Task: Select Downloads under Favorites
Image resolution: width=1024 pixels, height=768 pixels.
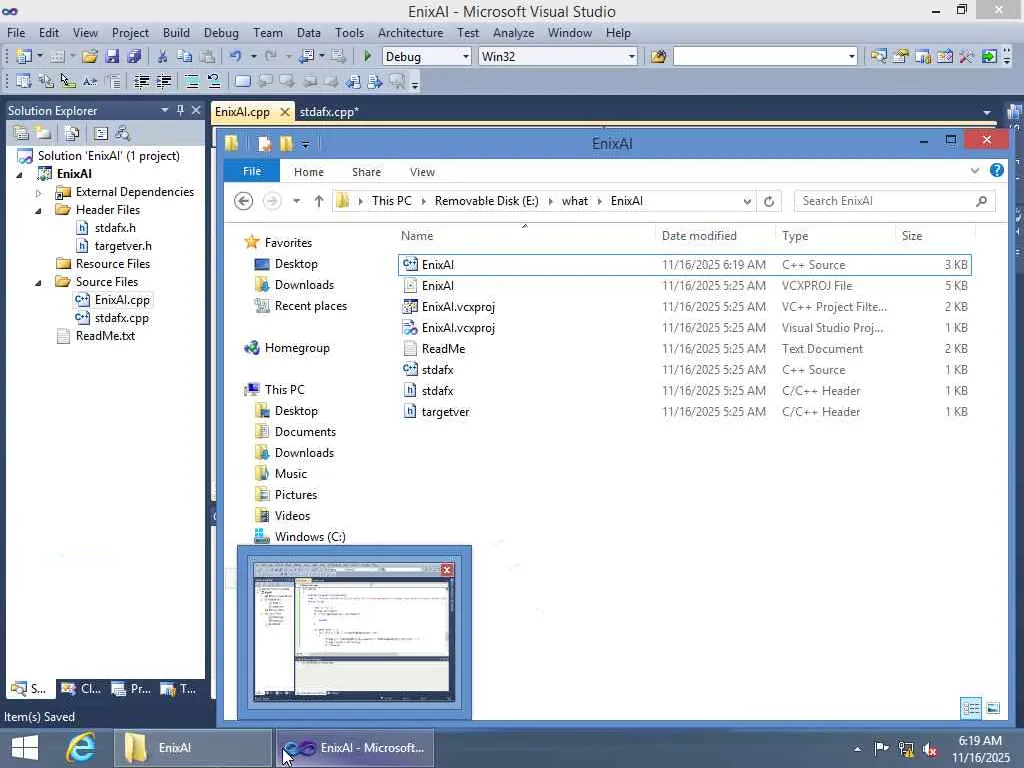Action: point(304,285)
